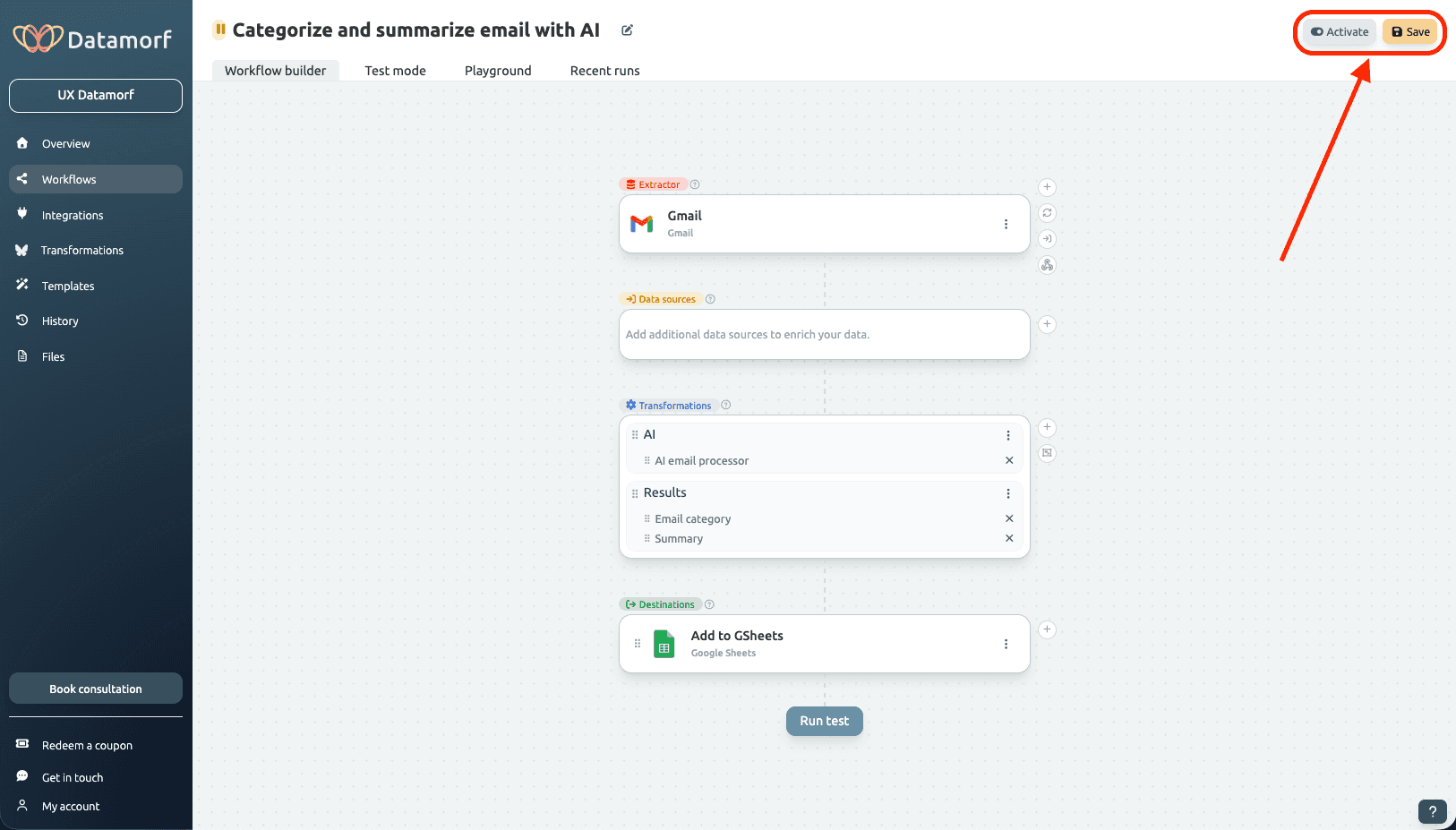Click Book consultation
Screen dimensions: 1456x830
pyautogui.click(x=96, y=689)
